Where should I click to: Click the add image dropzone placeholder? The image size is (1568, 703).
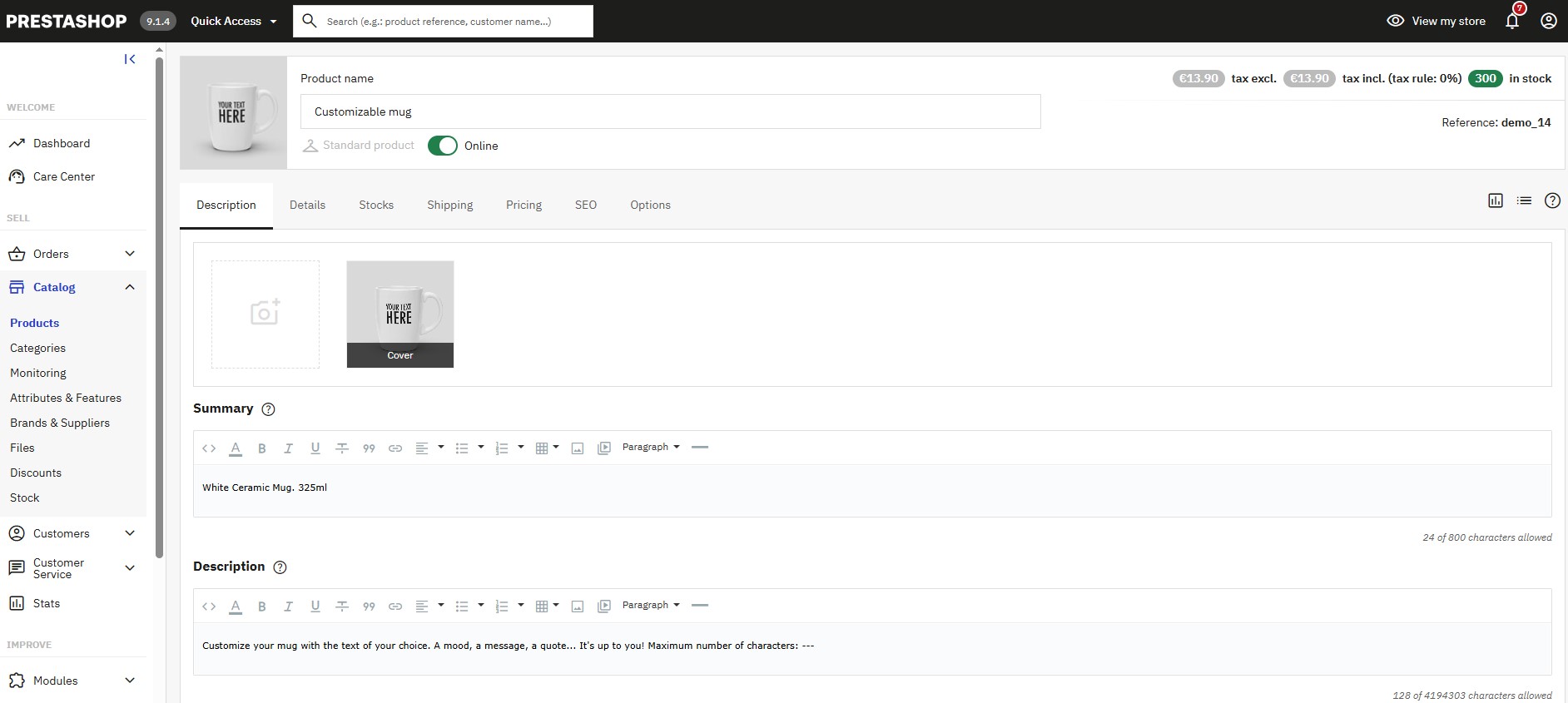265,314
